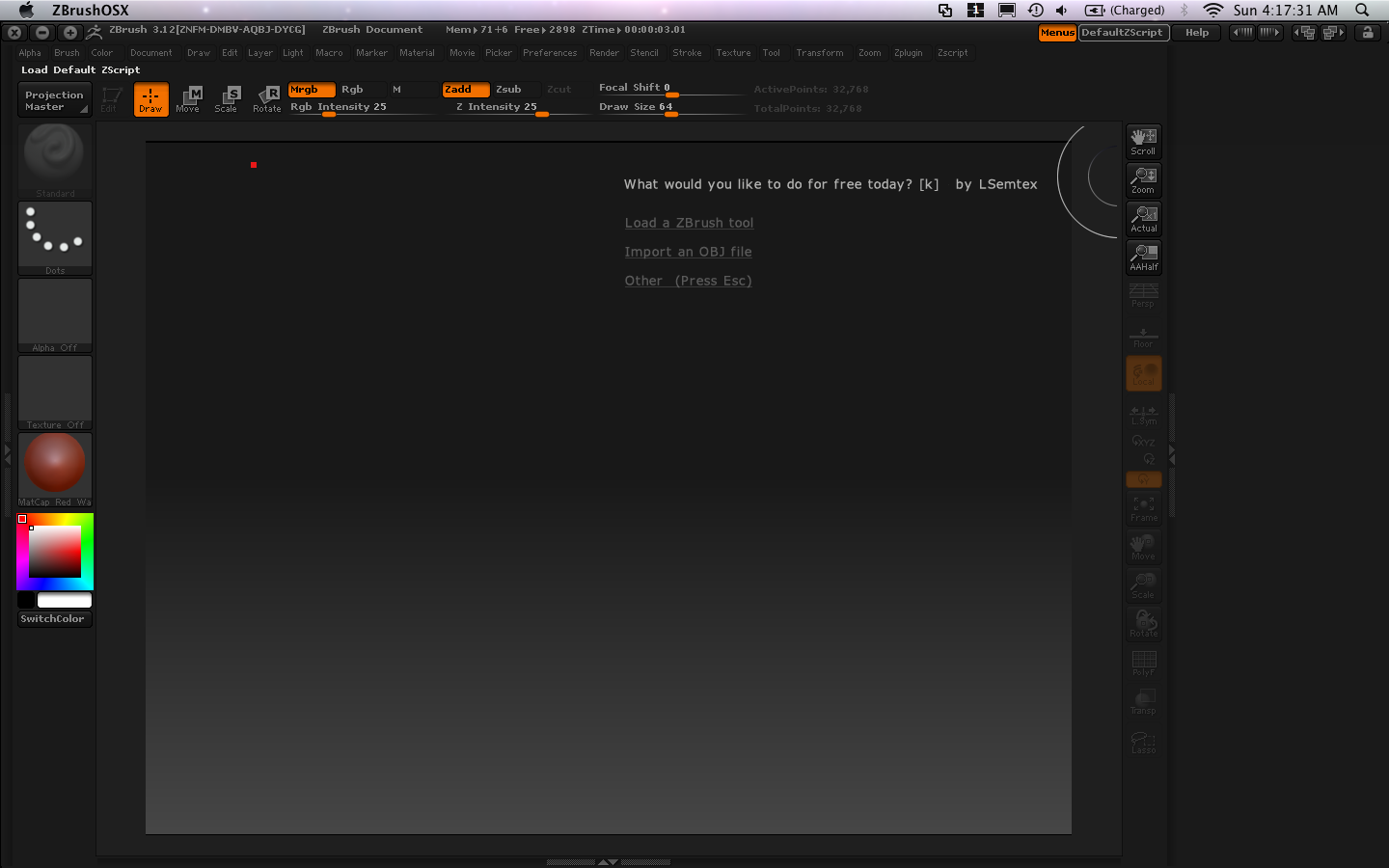Click the AAHalf icon in the right sidebar

(1143, 258)
